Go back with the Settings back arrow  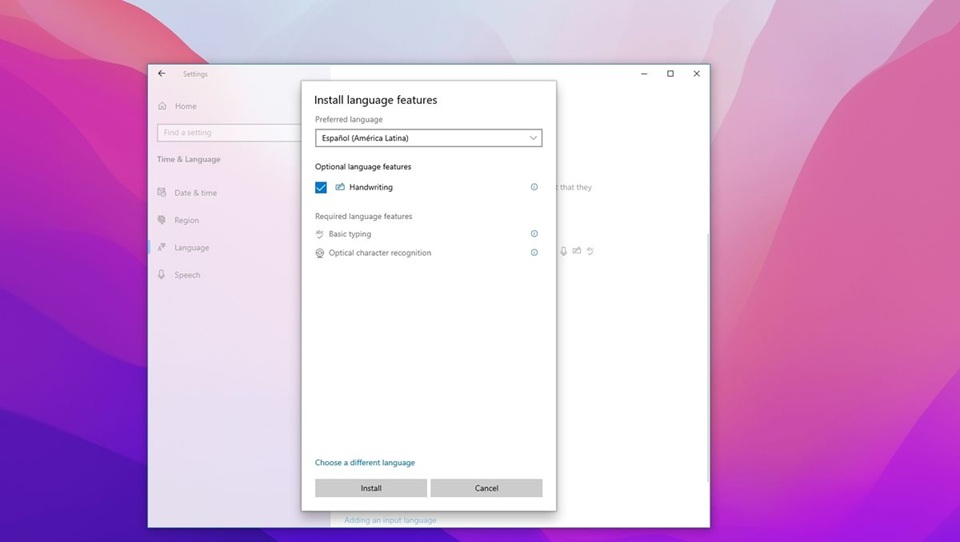(162, 74)
